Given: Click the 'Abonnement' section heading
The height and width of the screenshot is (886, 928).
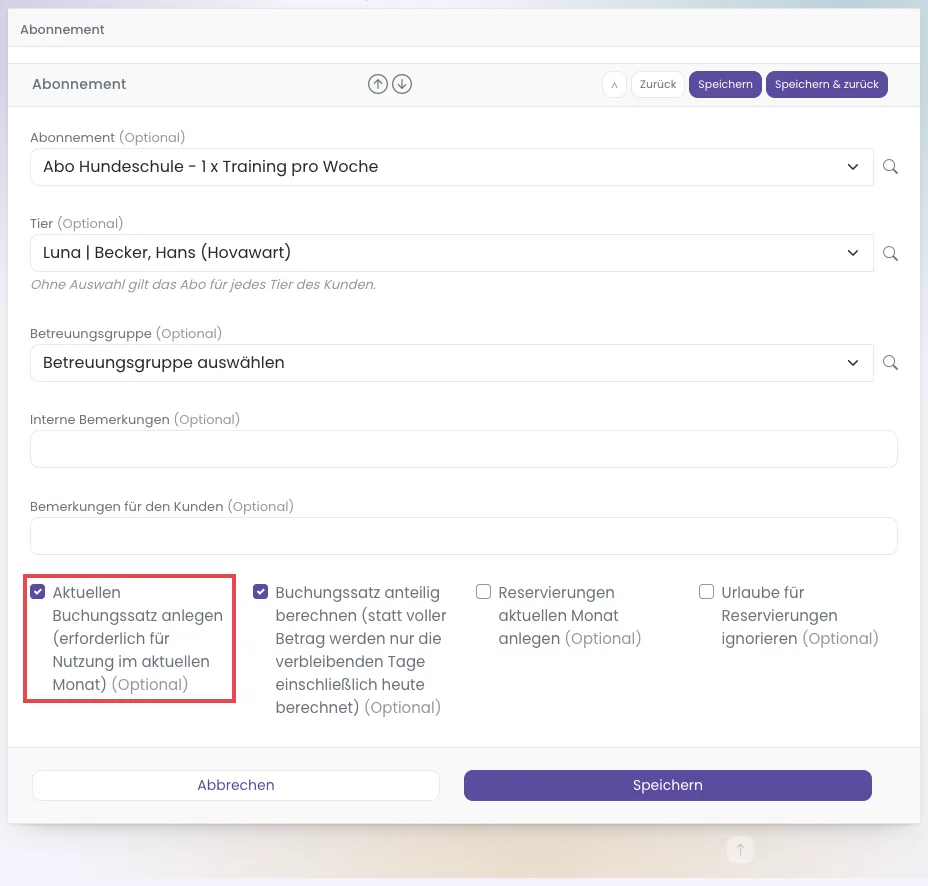Looking at the screenshot, I should click(x=79, y=84).
